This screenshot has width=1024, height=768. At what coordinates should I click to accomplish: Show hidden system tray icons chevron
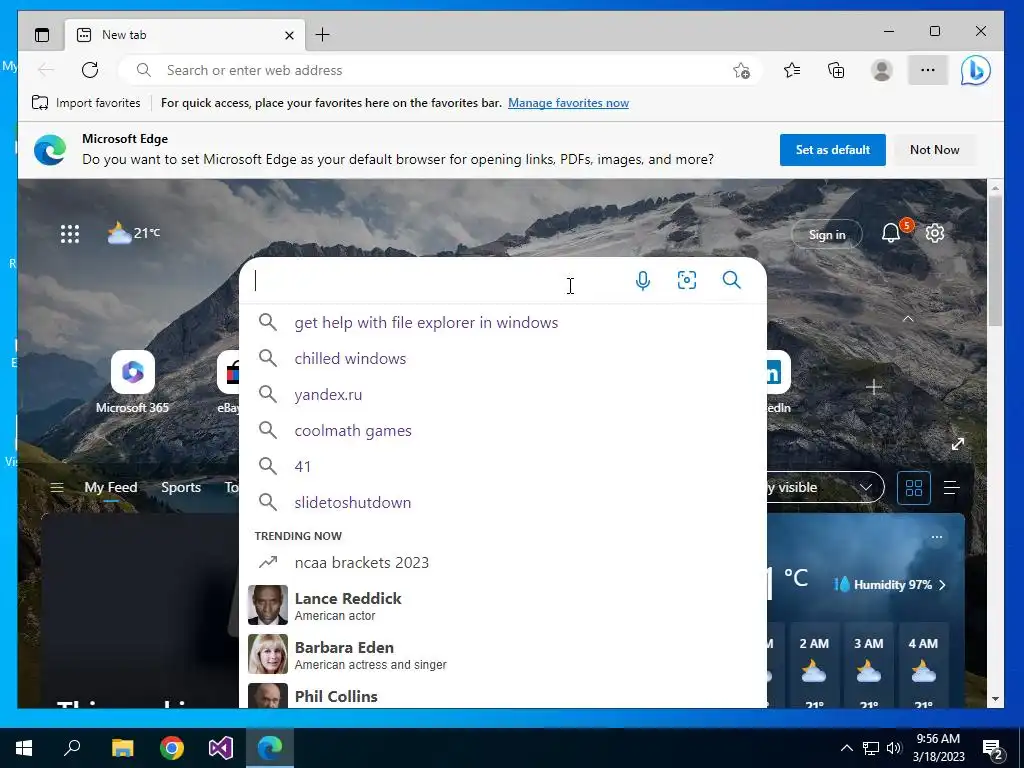coord(846,748)
